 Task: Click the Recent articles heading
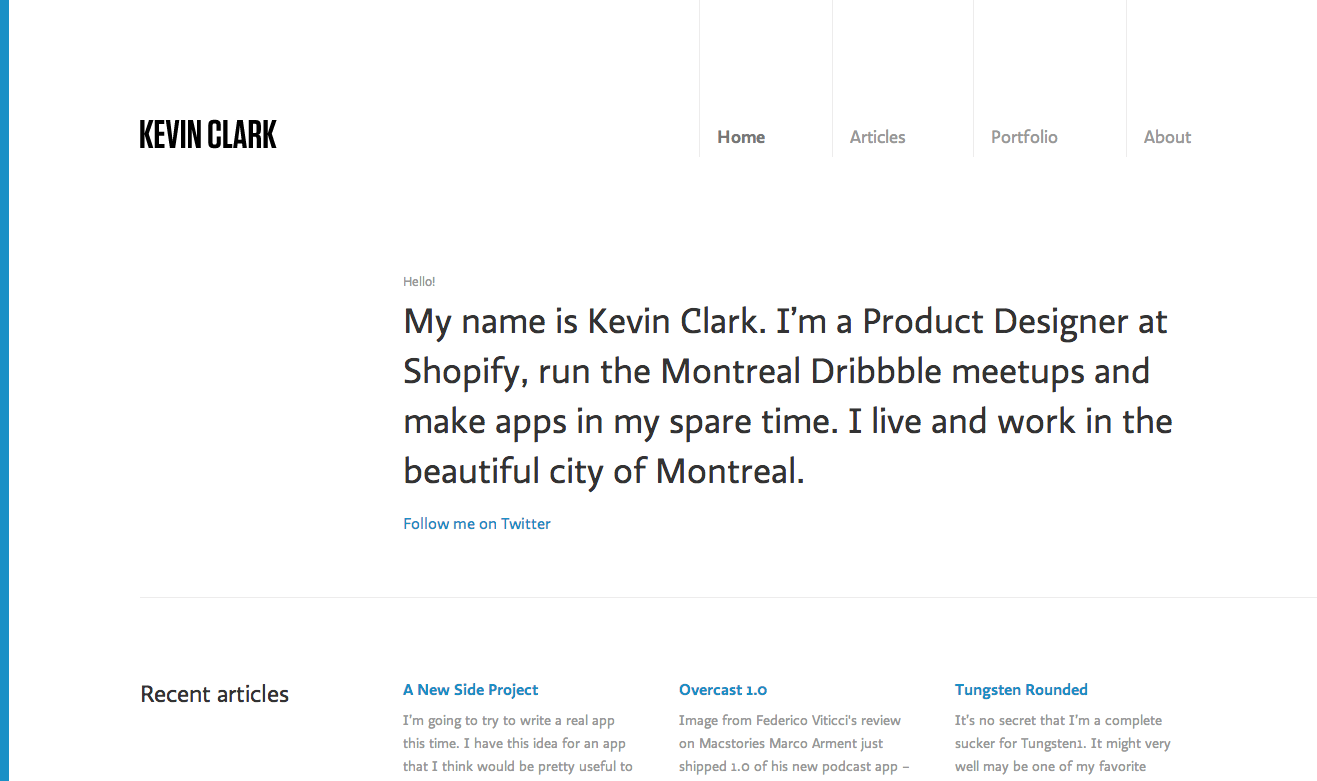[x=215, y=694]
